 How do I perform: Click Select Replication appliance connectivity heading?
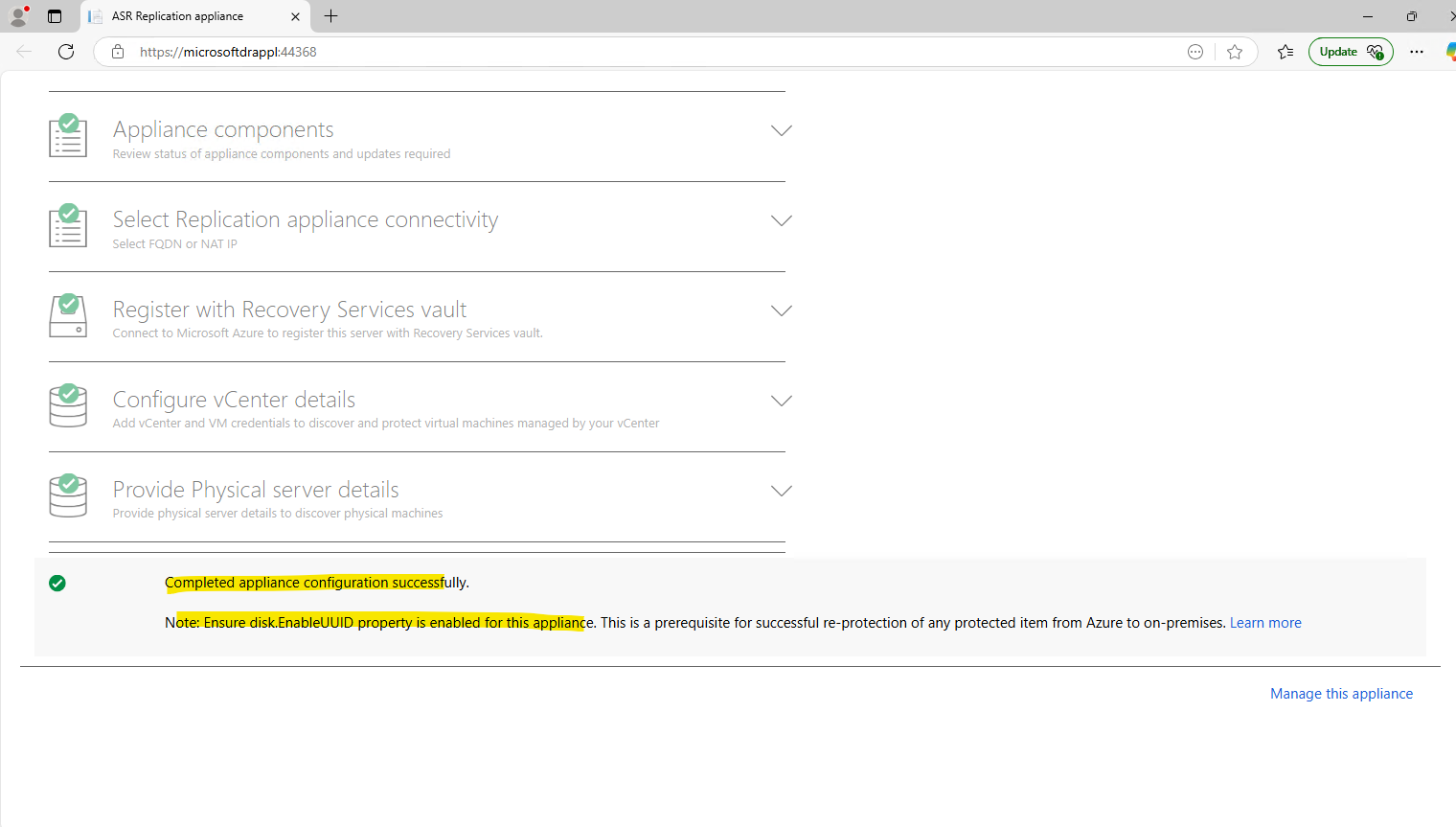coord(306,219)
